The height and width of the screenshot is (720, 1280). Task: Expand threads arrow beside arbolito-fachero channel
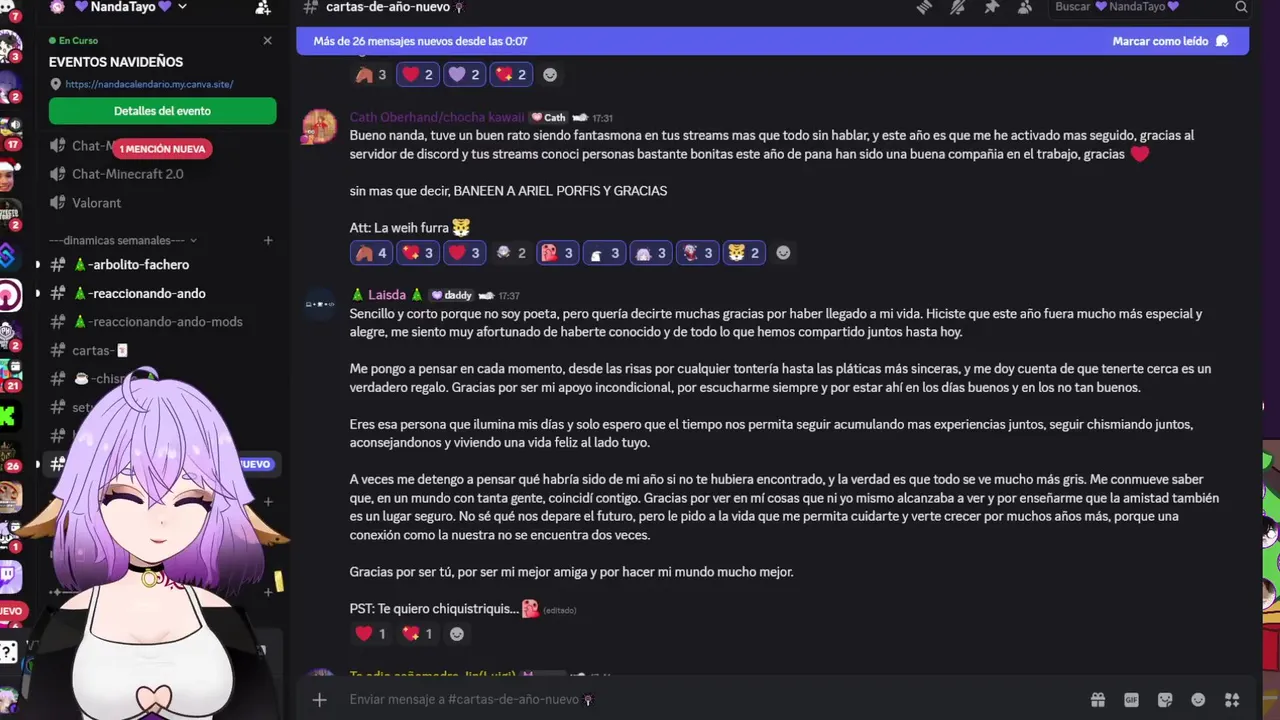pyautogui.click(x=38, y=265)
